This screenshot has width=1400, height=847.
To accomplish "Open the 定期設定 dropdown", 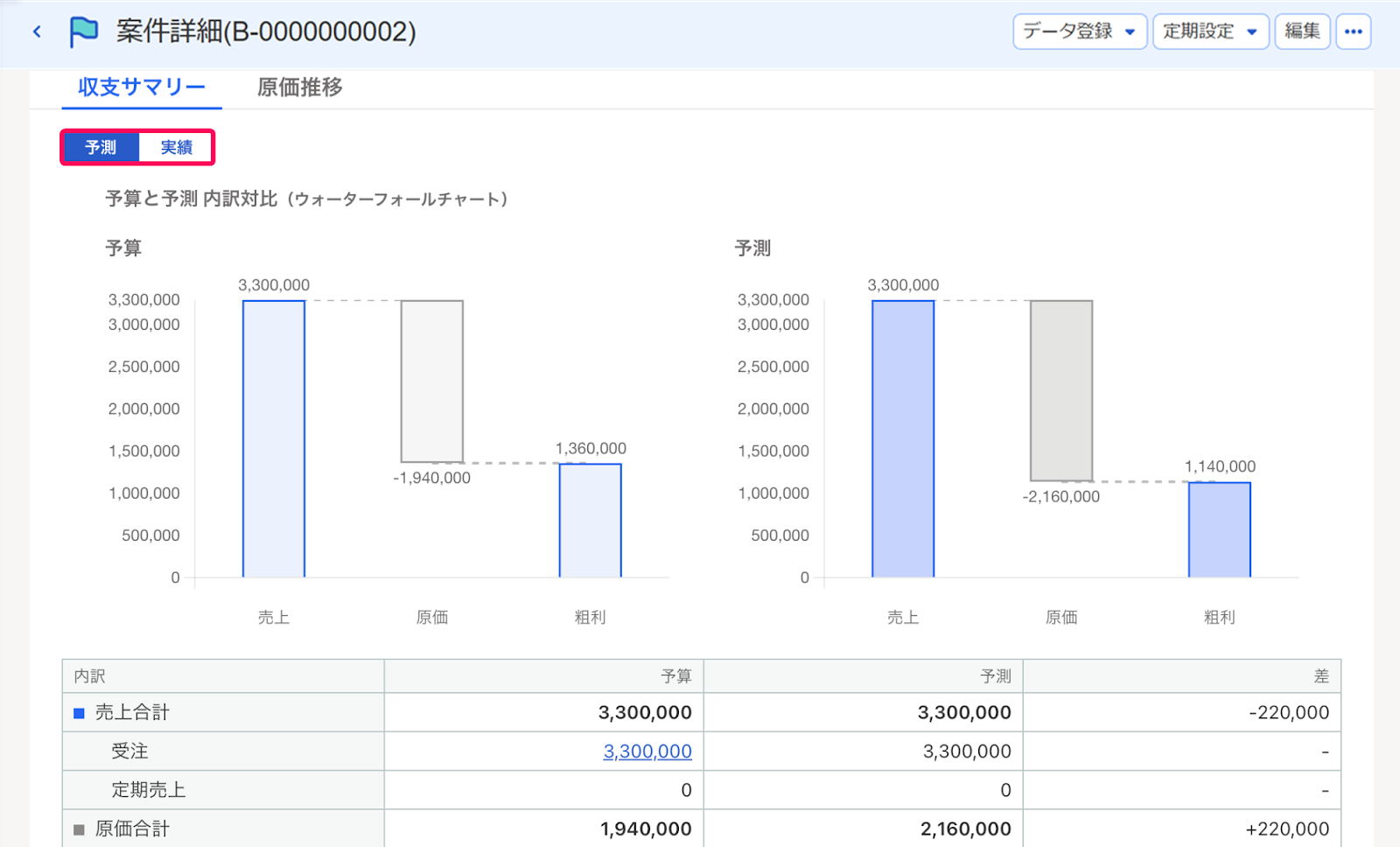I will click(x=1211, y=31).
